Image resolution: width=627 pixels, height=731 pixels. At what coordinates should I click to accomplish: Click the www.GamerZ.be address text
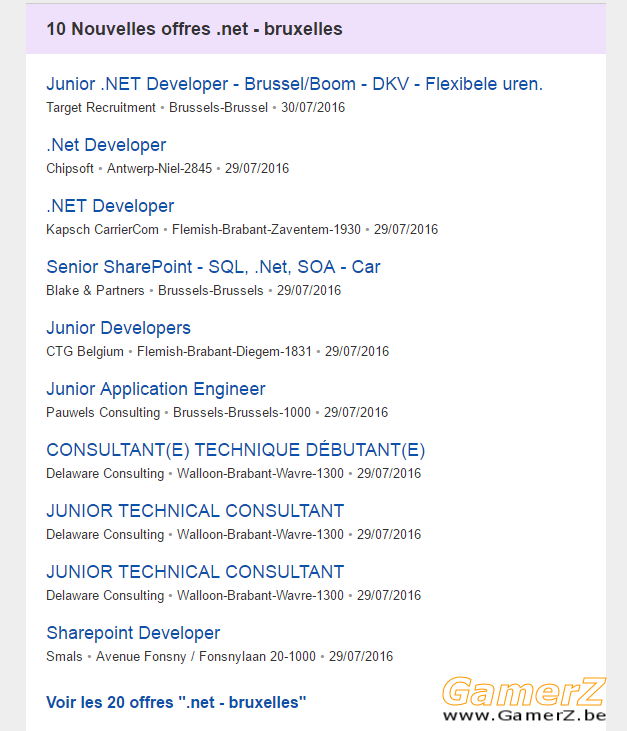[x=524, y=716]
